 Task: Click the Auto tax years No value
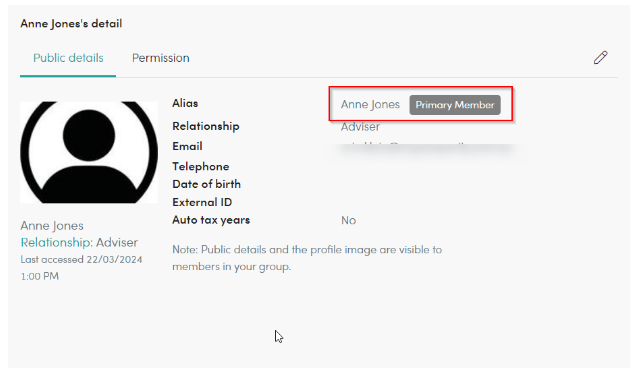coord(348,220)
